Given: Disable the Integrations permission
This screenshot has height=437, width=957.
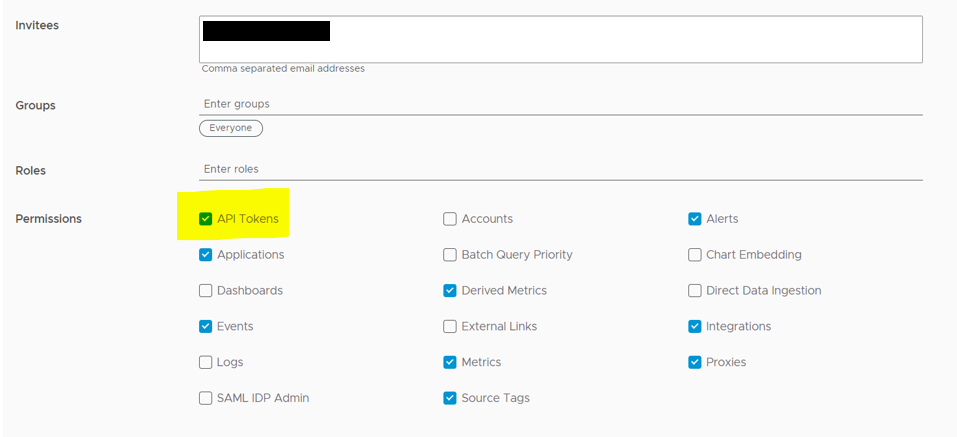Looking at the screenshot, I should 695,326.
